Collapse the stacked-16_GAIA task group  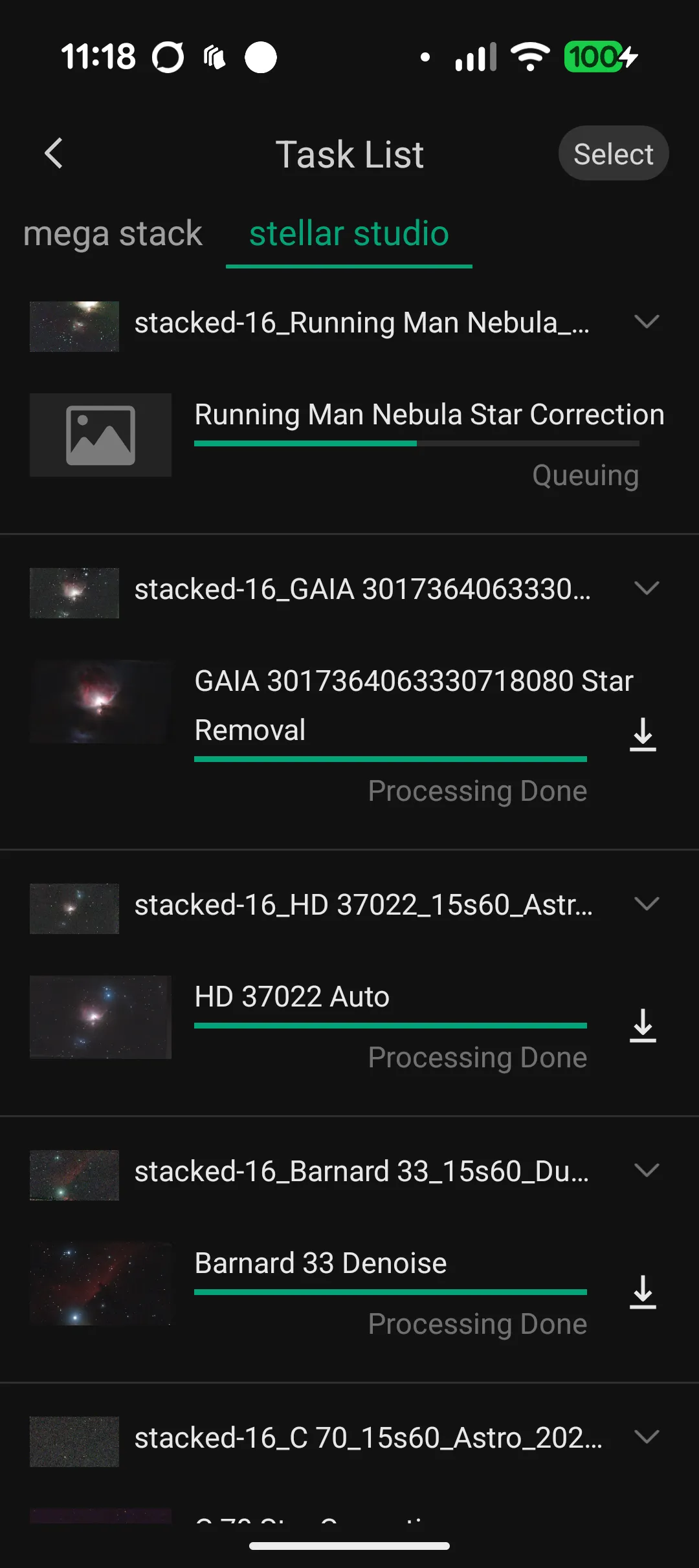tap(647, 588)
